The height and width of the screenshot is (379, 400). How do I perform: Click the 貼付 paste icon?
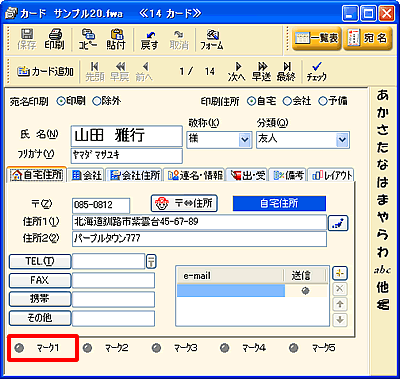point(116,39)
